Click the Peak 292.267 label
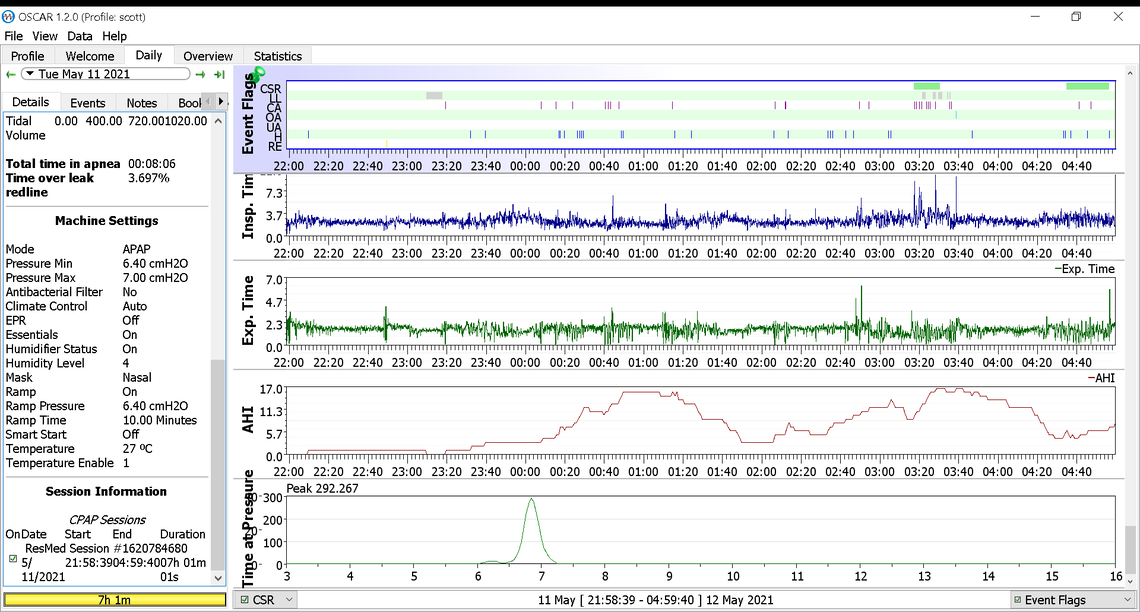Viewport: 1140px width, 612px height. coord(322,488)
